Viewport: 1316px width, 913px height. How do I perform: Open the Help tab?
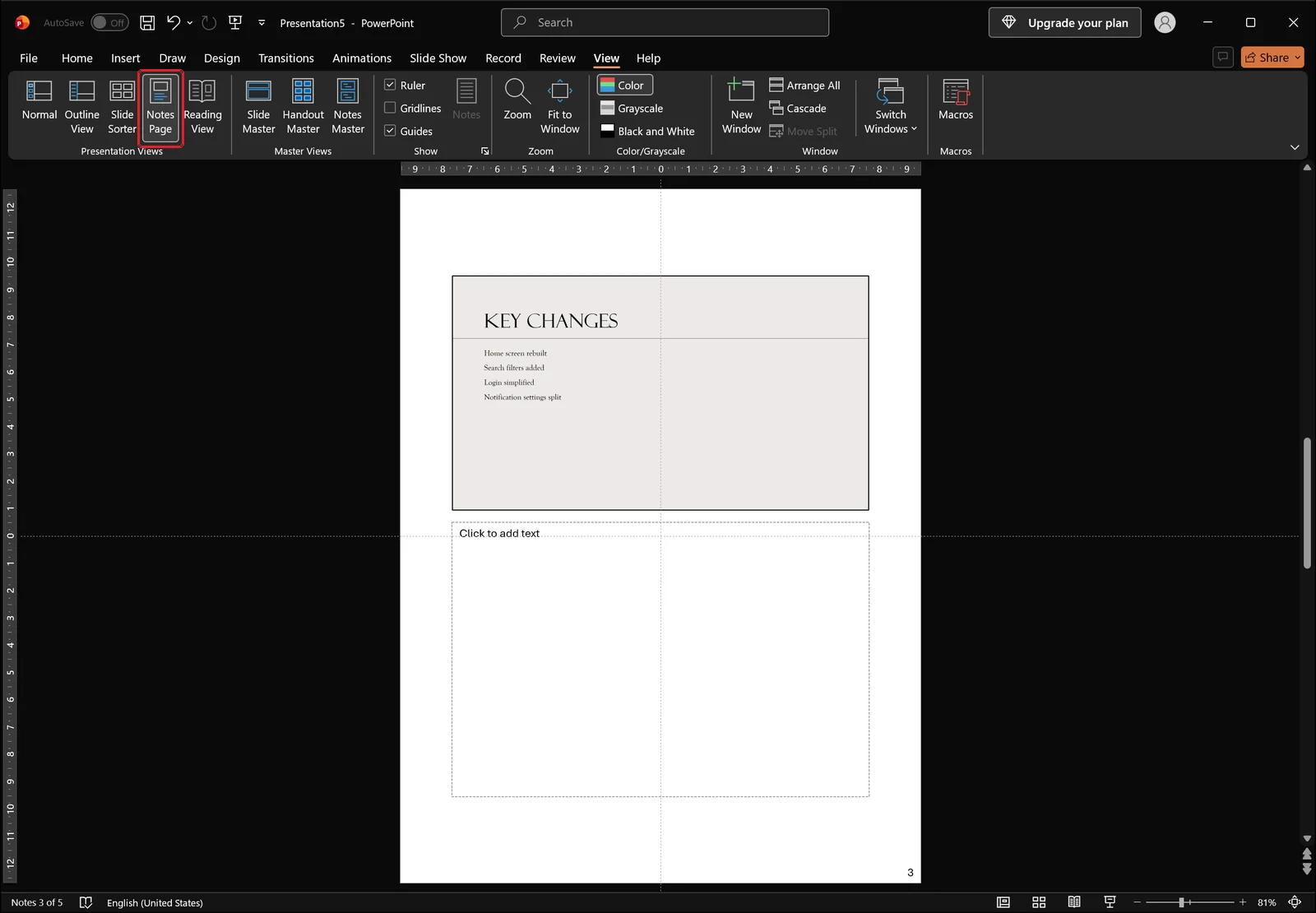coord(648,58)
